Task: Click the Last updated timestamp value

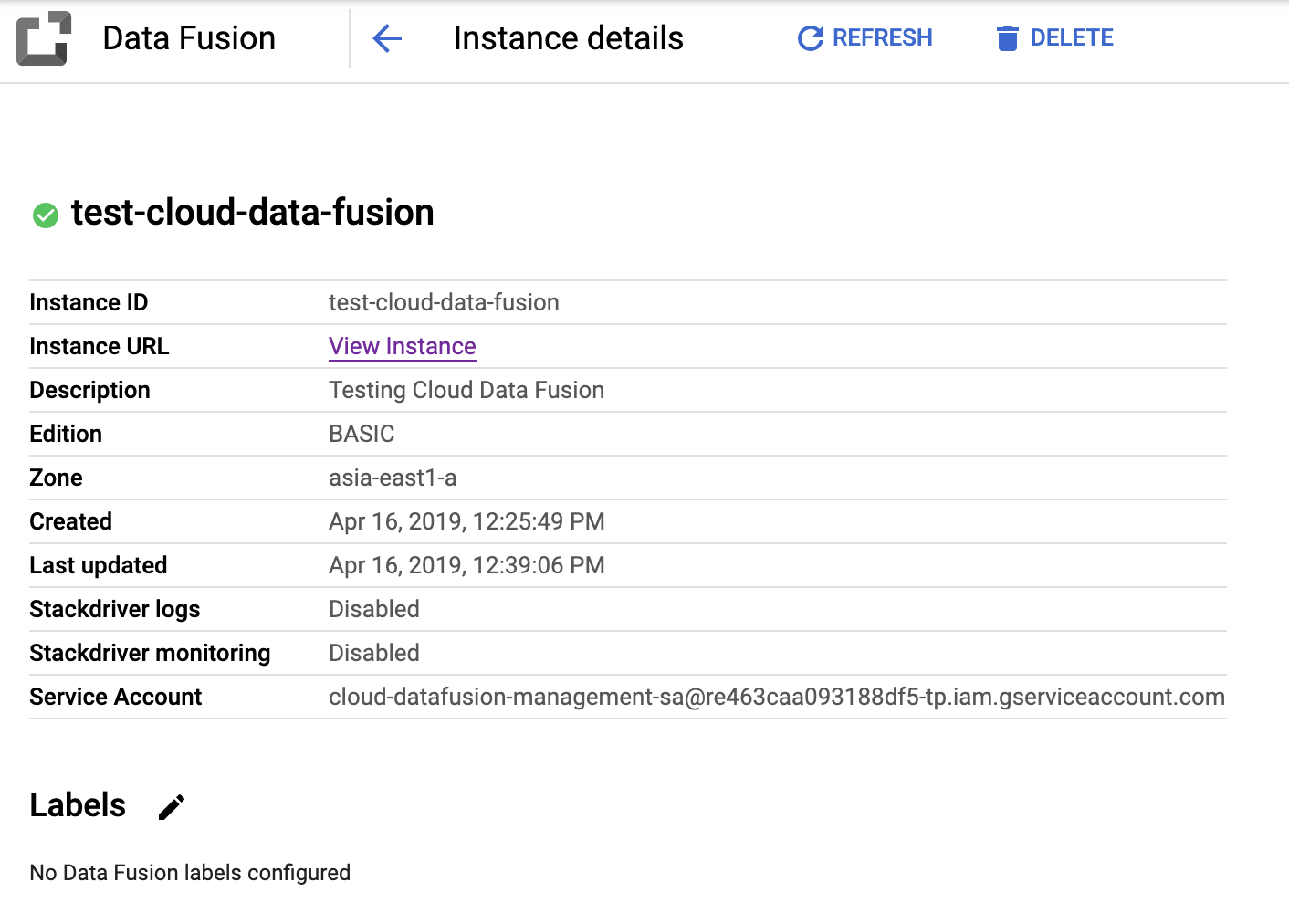Action: 466,565
